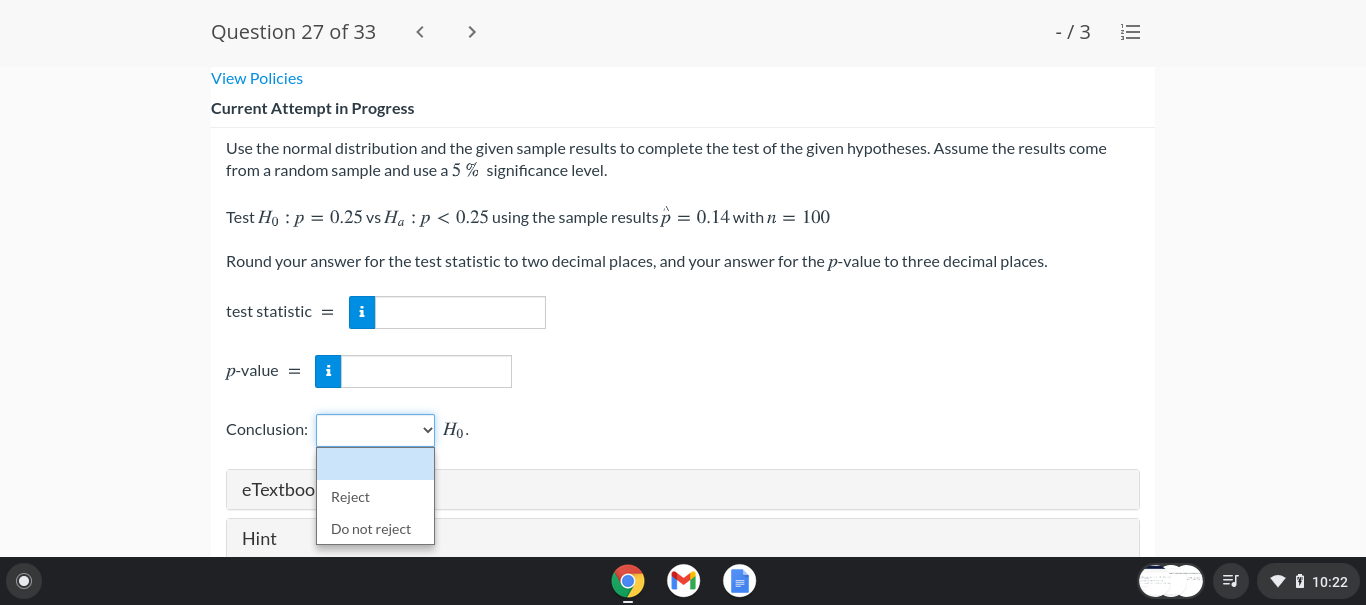Open the media controls tray icon

coord(1230,581)
